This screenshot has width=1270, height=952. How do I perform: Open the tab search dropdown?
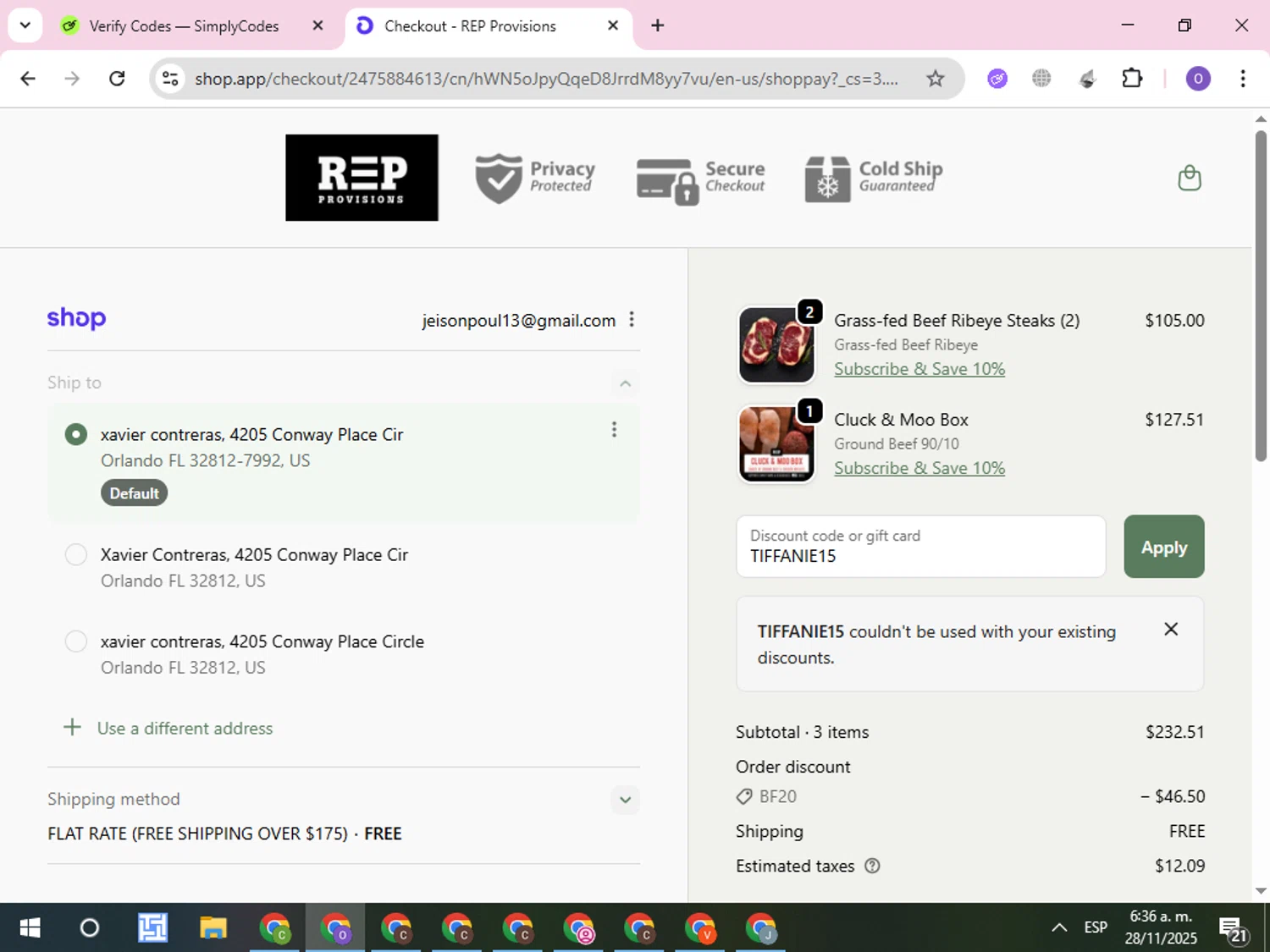[25, 25]
